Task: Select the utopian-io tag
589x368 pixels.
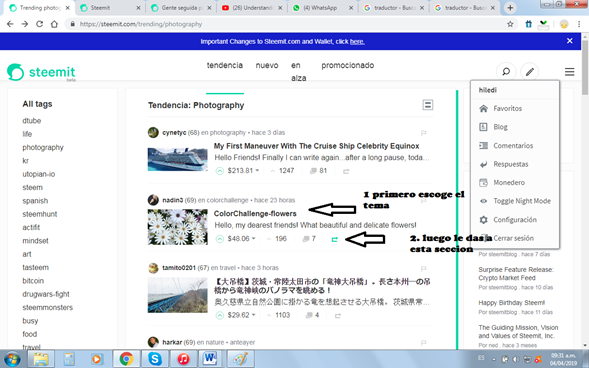Action: point(39,174)
